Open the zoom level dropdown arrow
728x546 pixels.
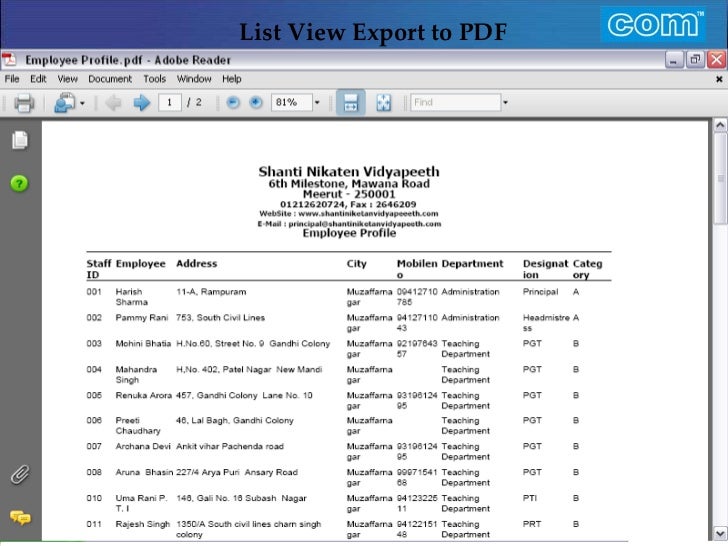[x=317, y=102]
